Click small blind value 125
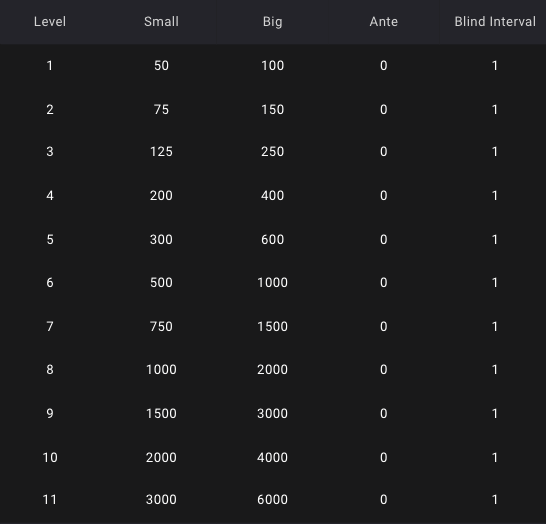The height and width of the screenshot is (524, 546). point(161,151)
